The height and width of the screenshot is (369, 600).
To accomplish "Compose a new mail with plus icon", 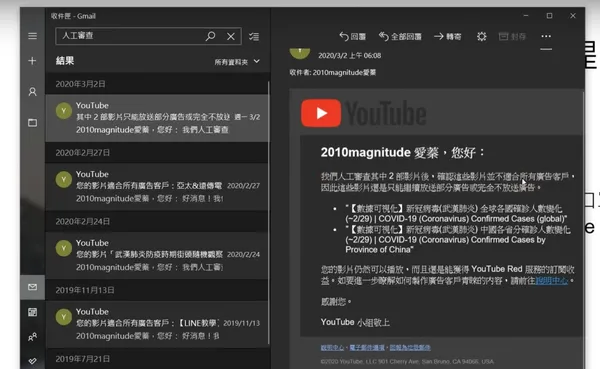I will (33, 60).
